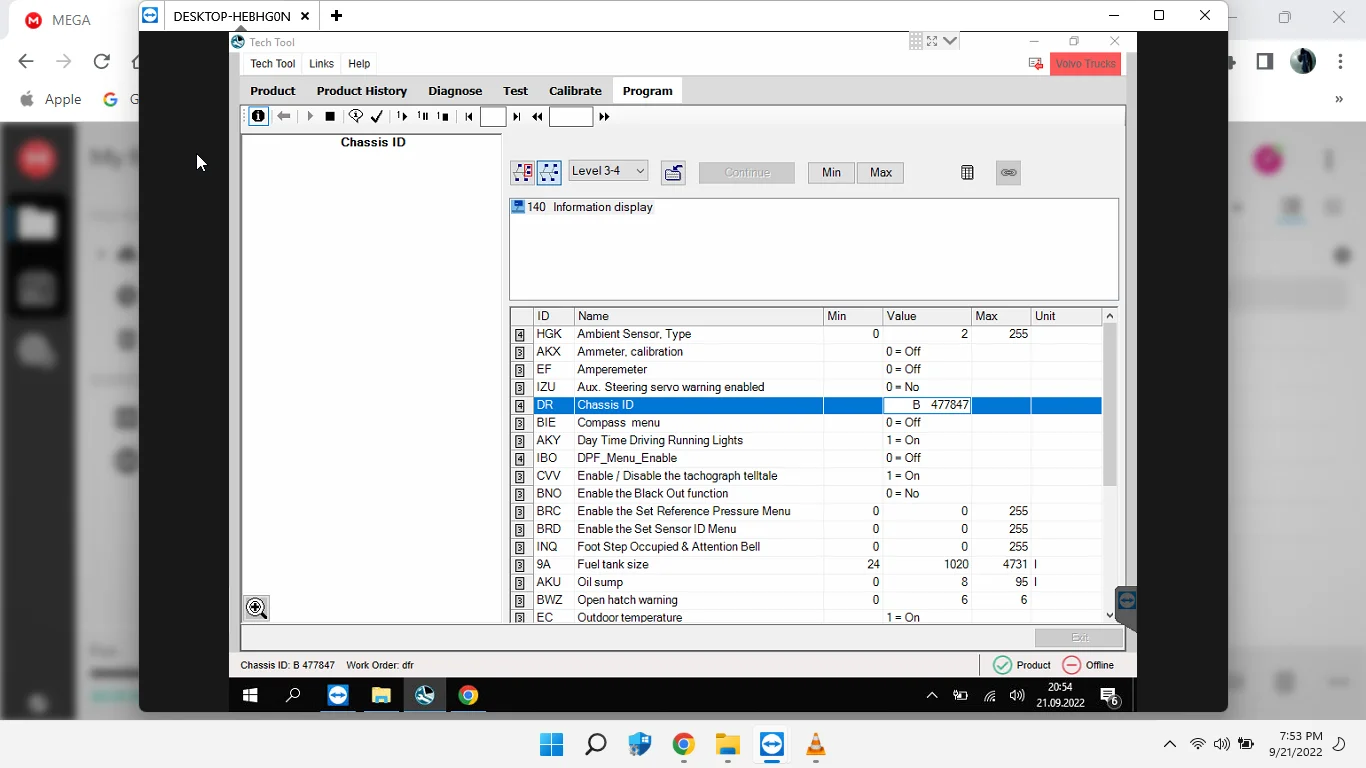Click the info speech bubble icon
This screenshot has height=768, width=1366.
click(355, 116)
